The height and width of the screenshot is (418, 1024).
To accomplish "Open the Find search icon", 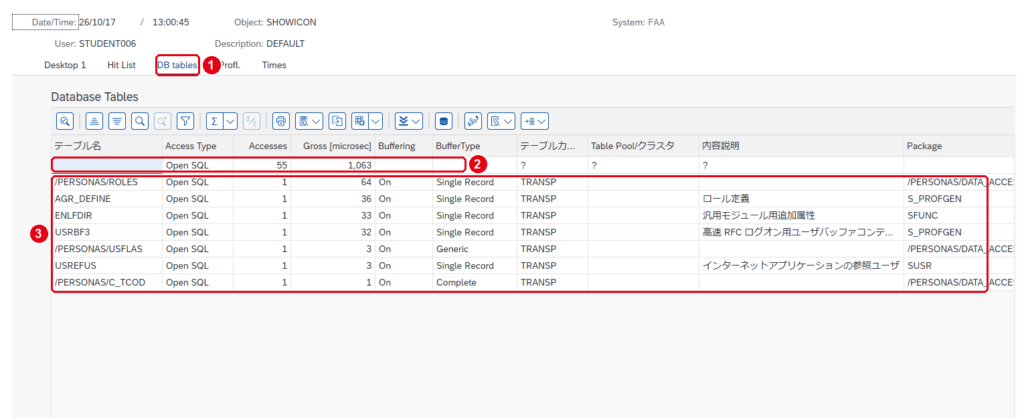I will 140,121.
